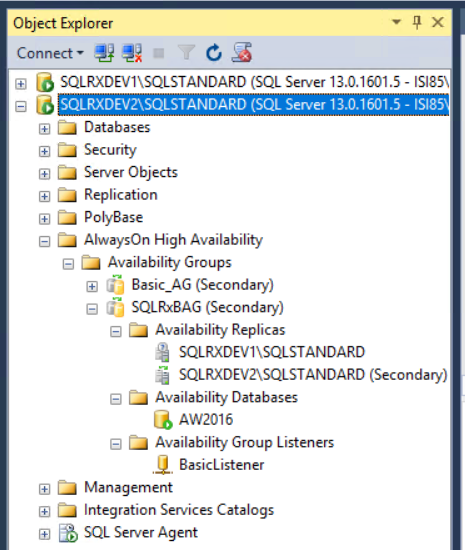Collapse the Availability Replicas folder
465x550 pixels.
(115, 331)
